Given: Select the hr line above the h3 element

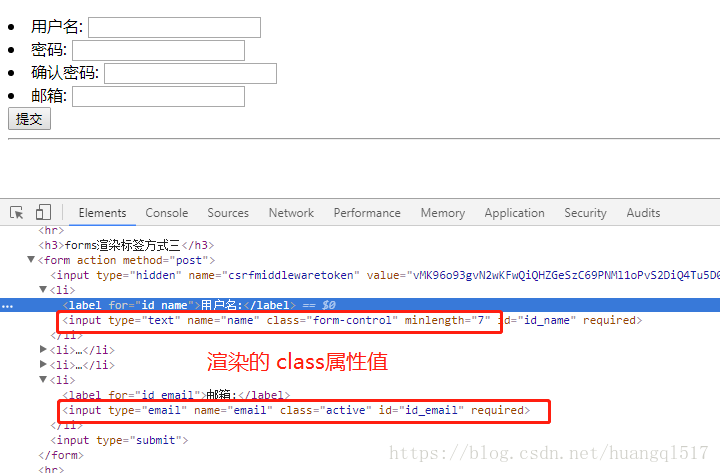Looking at the screenshot, I should pos(51,230).
